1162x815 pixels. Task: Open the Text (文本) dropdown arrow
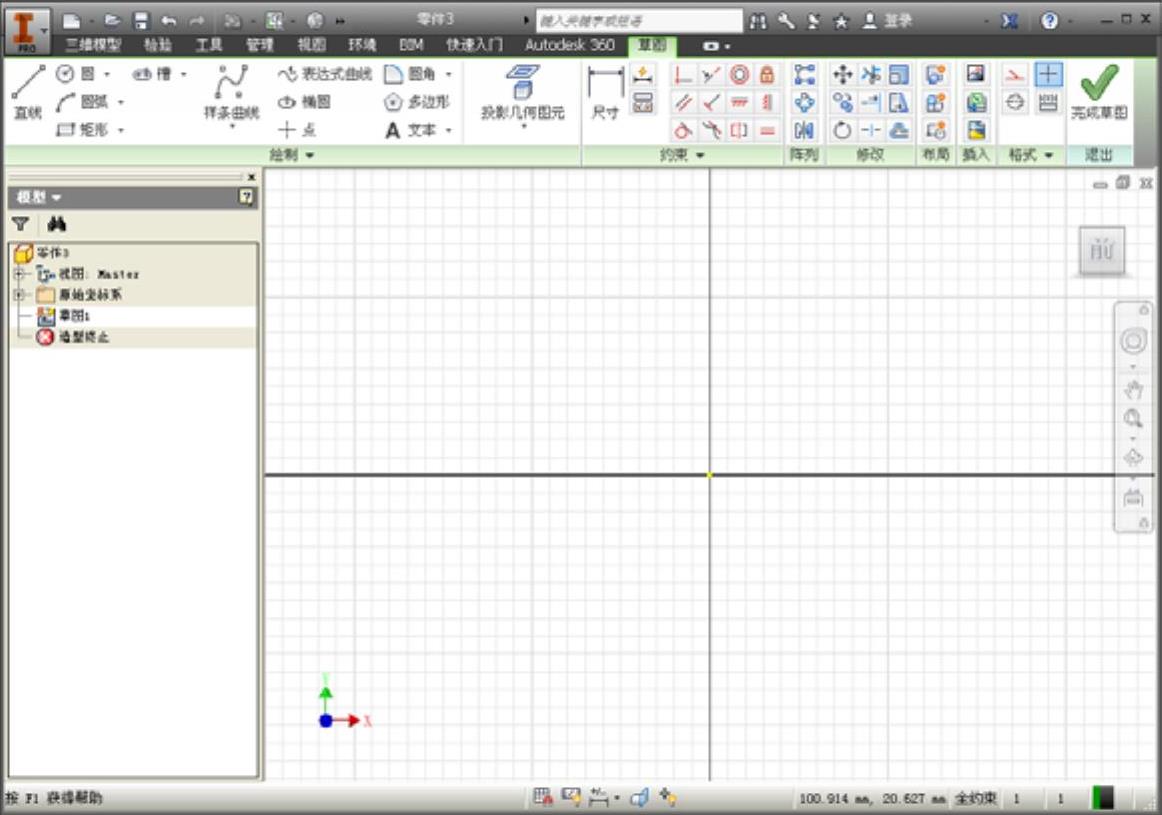tap(448, 130)
